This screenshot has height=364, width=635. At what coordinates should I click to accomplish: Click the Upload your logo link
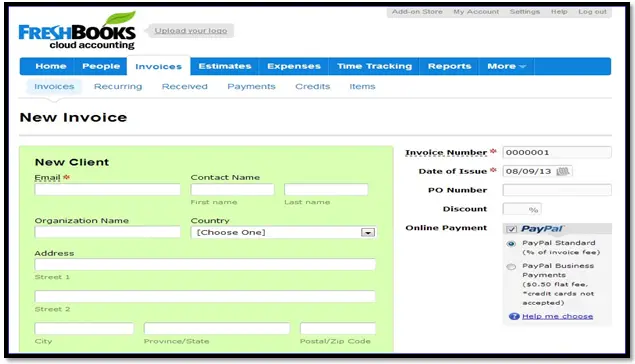191,31
